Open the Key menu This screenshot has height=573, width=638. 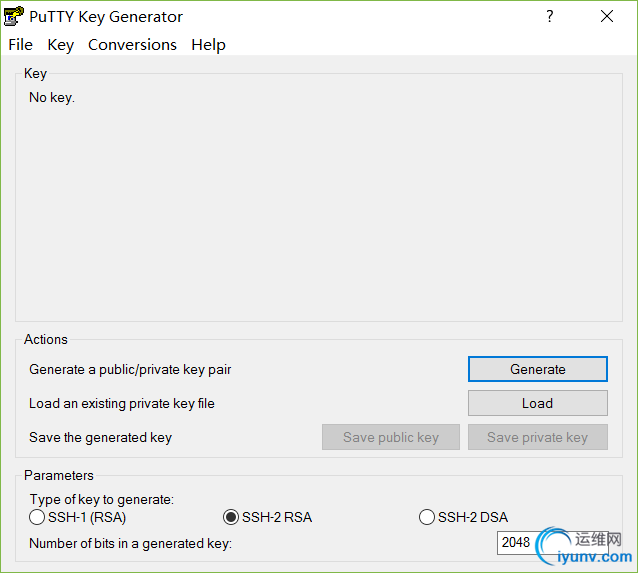[x=61, y=45]
